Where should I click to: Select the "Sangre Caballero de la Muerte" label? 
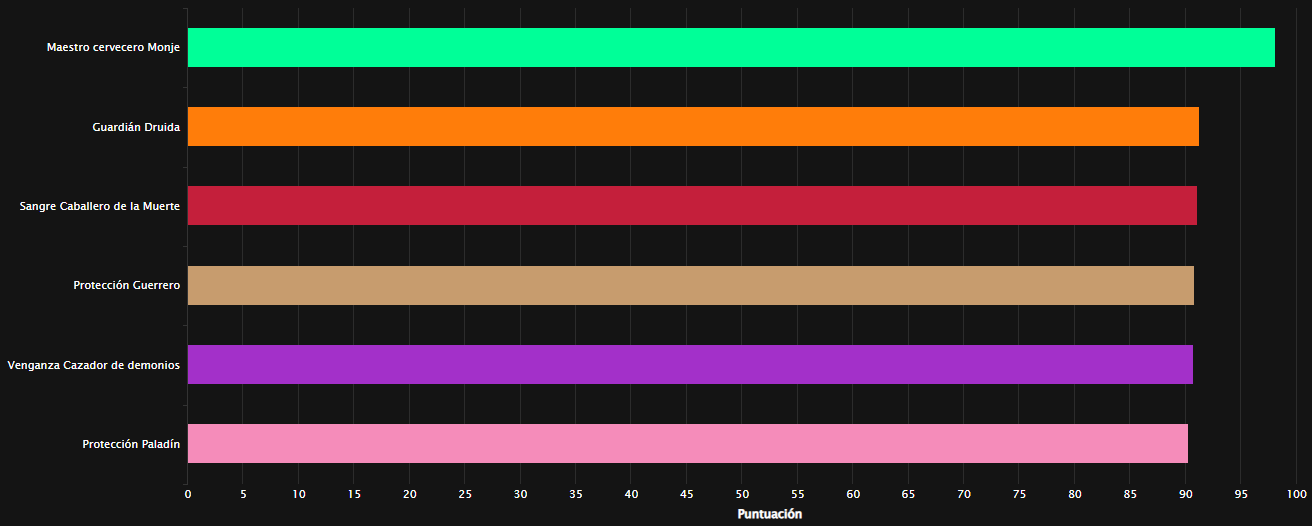point(100,206)
